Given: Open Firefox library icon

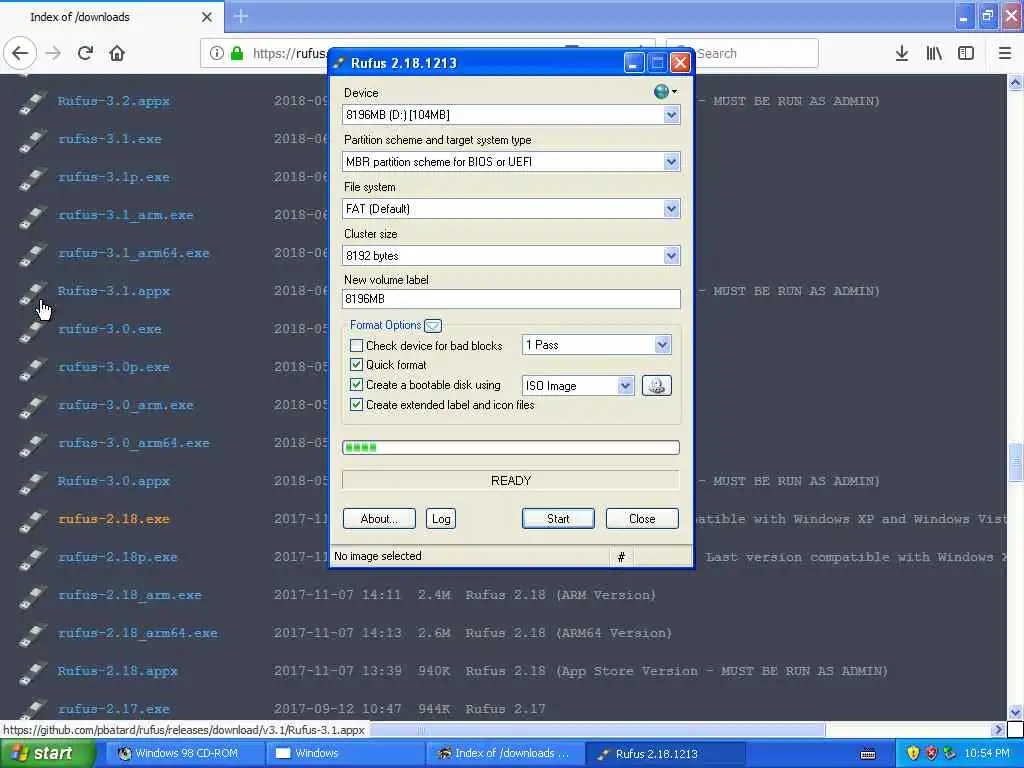Looking at the screenshot, I should tap(934, 53).
